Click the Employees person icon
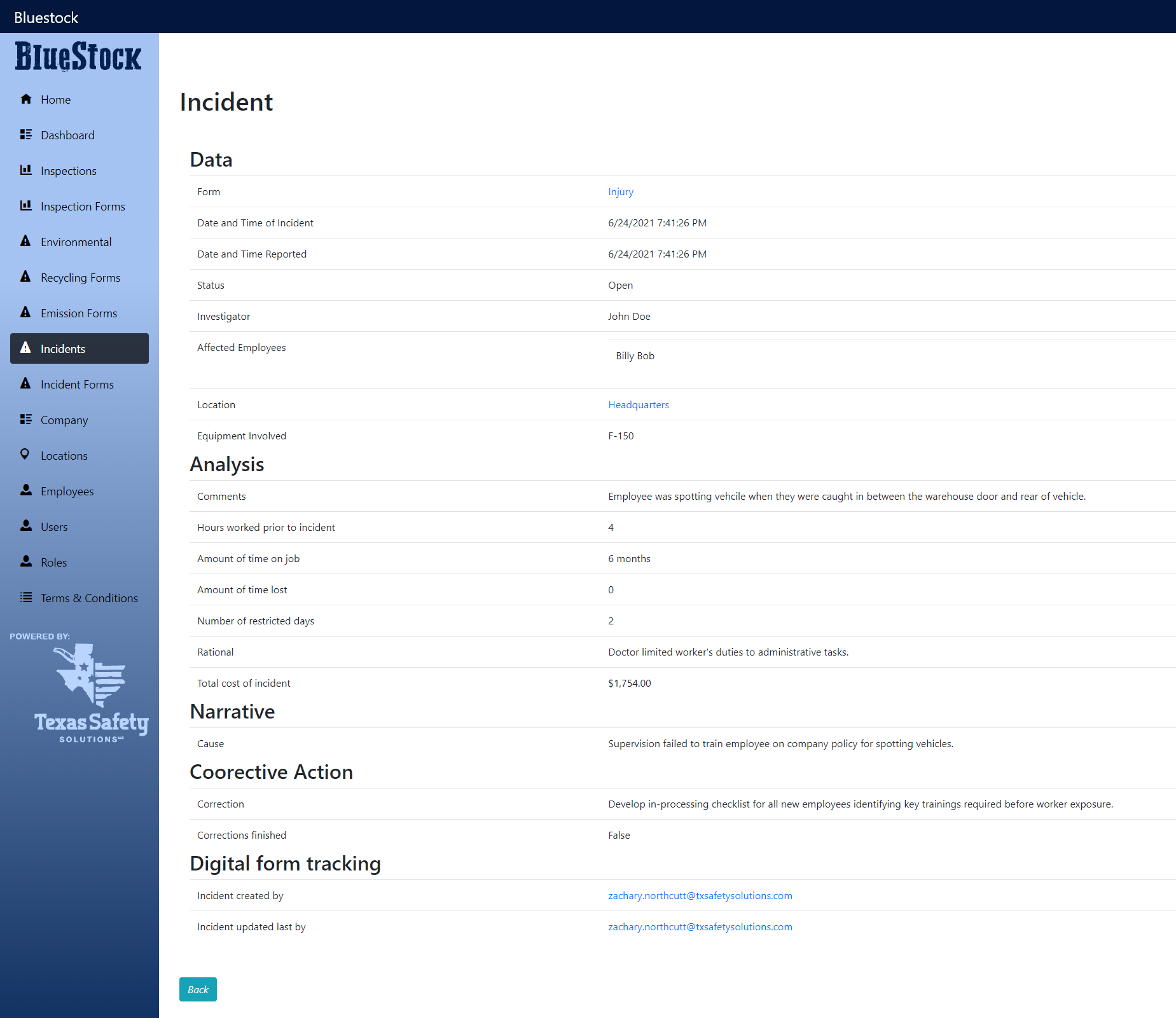1176x1018 pixels. (26, 491)
